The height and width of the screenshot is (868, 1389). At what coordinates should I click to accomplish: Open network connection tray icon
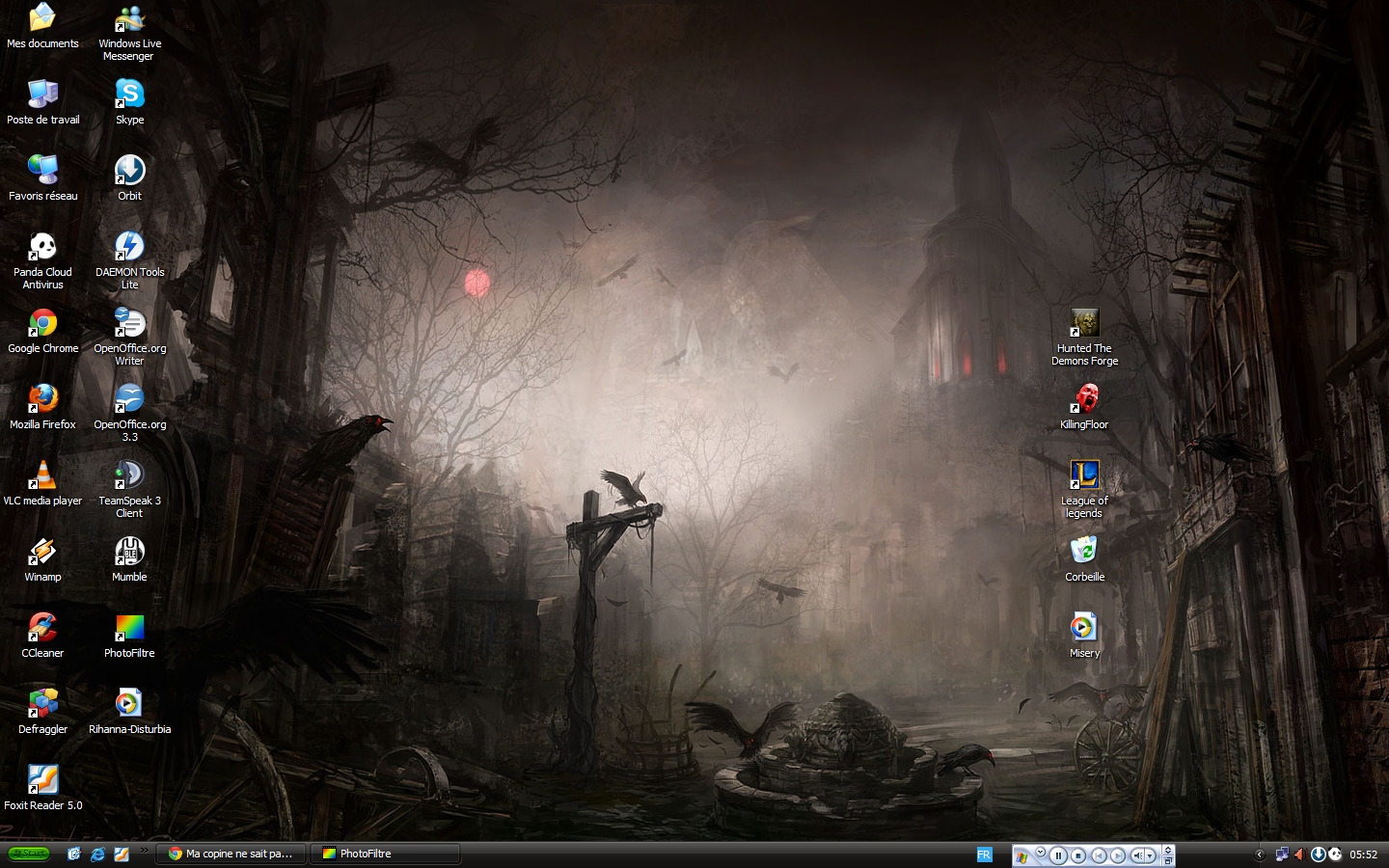[x=1282, y=854]
